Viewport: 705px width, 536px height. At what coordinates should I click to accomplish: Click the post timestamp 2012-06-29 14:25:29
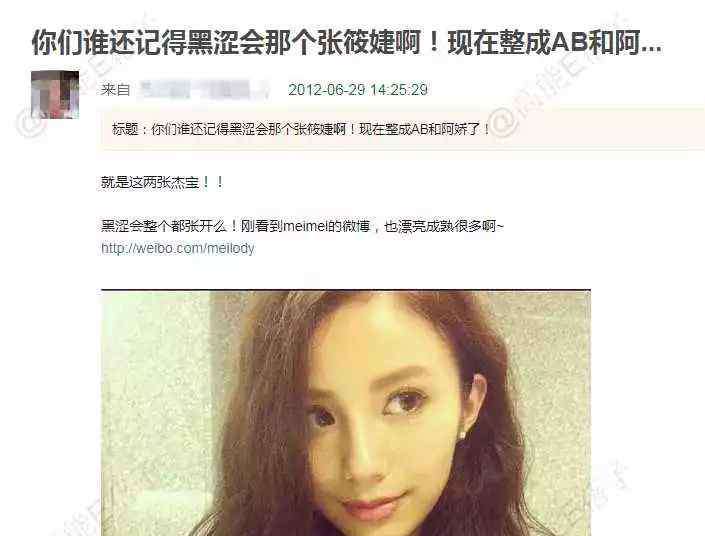click(x=358, y=89)
